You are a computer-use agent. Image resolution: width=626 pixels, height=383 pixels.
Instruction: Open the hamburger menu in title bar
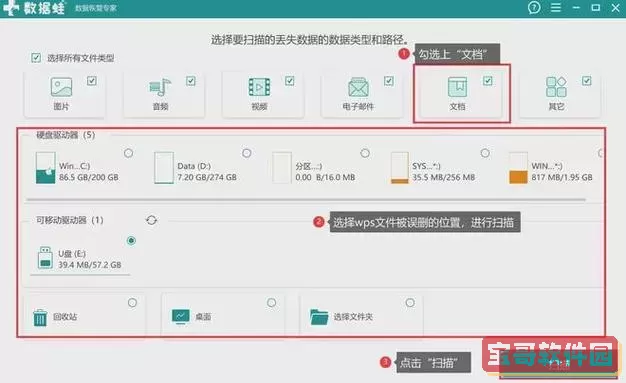[556, 7]
